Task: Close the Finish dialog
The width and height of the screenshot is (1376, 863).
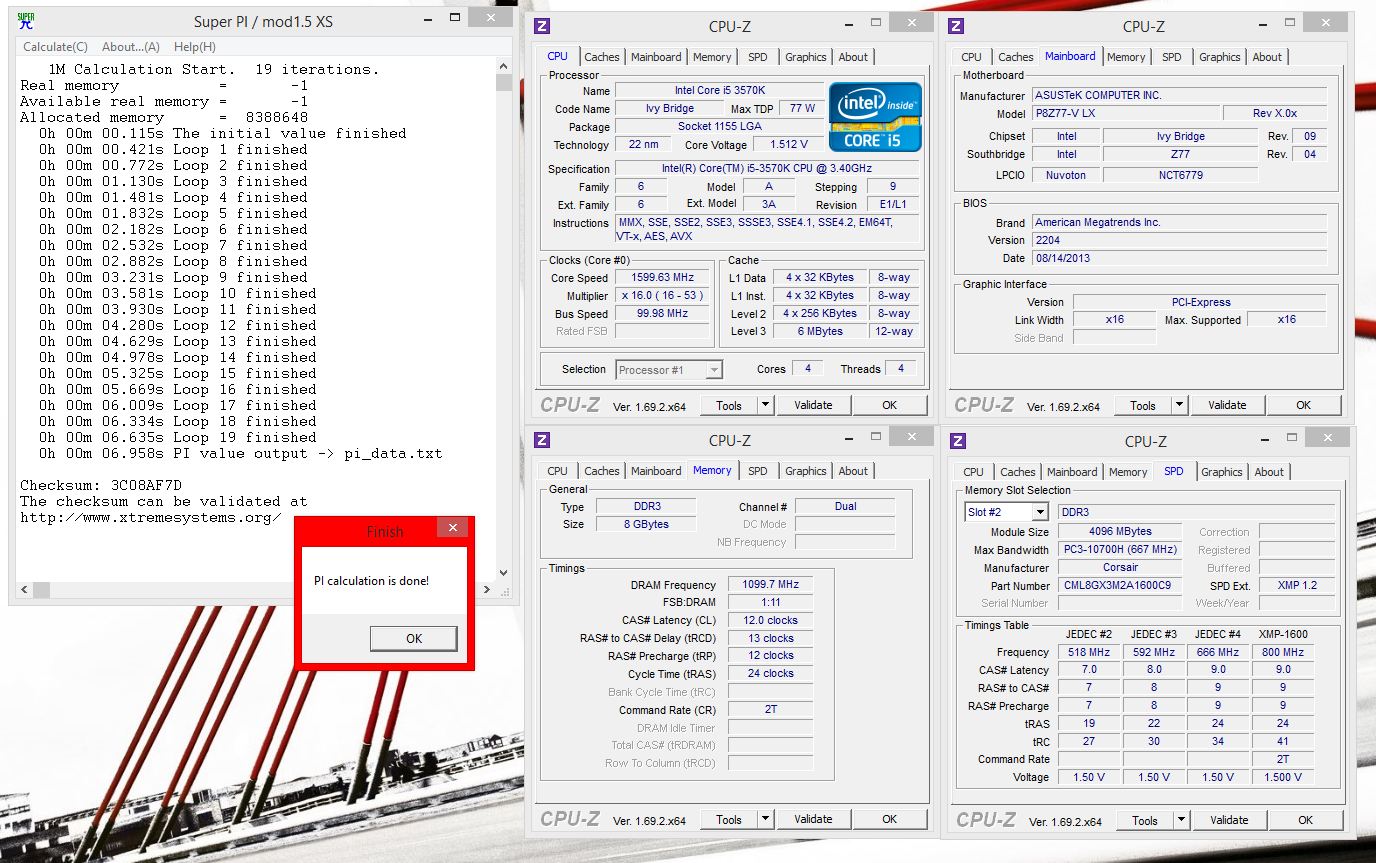Action: pos(452,527)
